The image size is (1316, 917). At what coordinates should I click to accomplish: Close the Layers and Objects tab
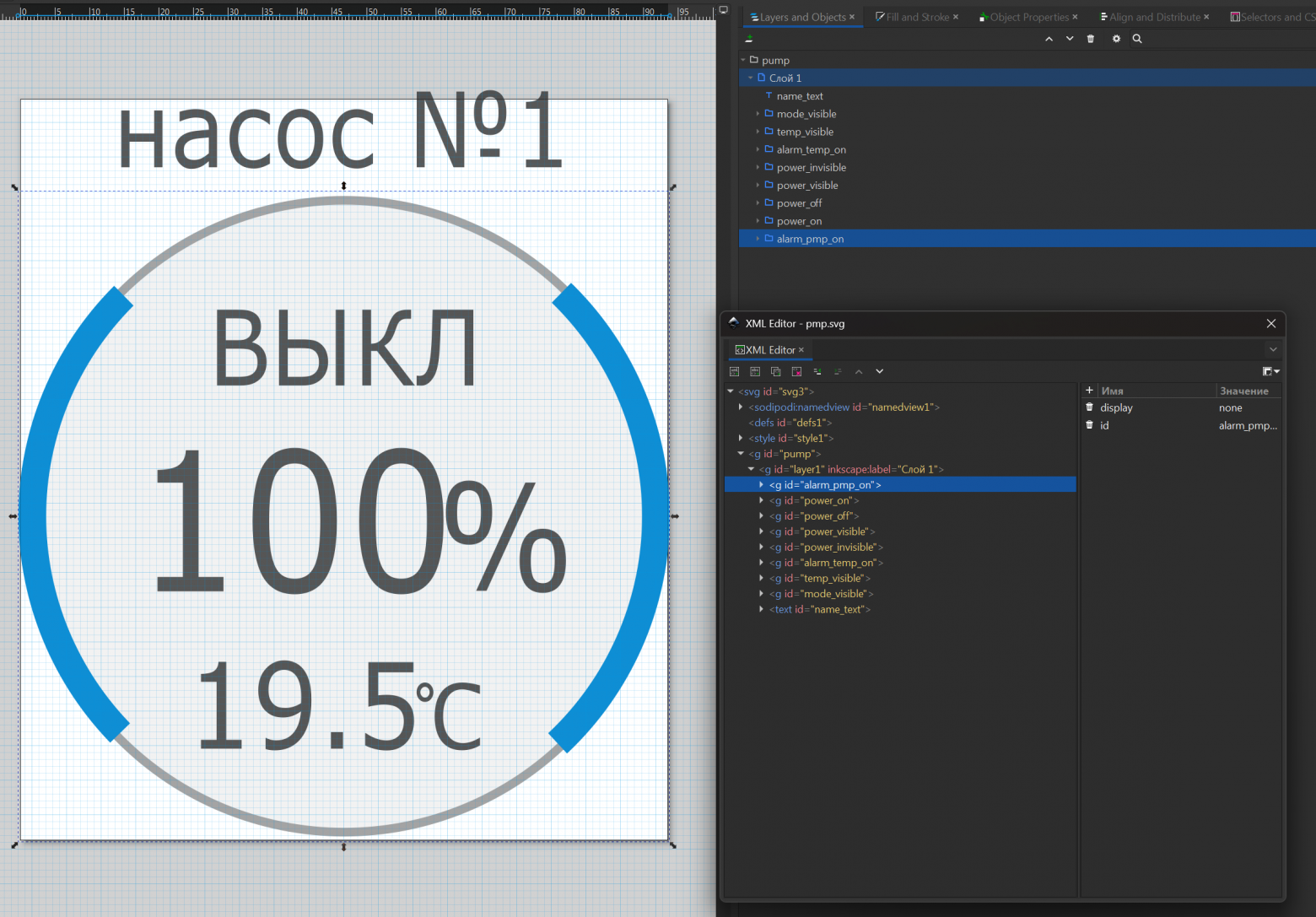point(852,17)
